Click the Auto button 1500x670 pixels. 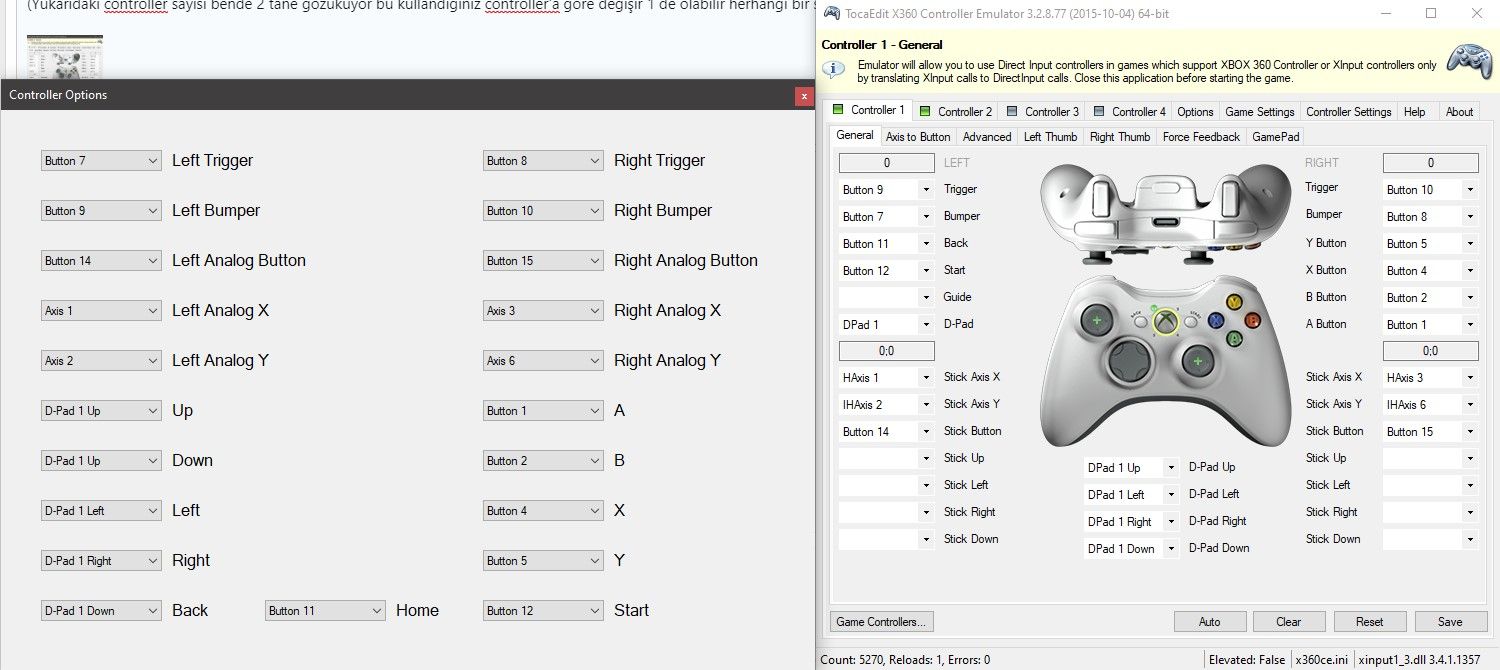(x=1210, y=621)
